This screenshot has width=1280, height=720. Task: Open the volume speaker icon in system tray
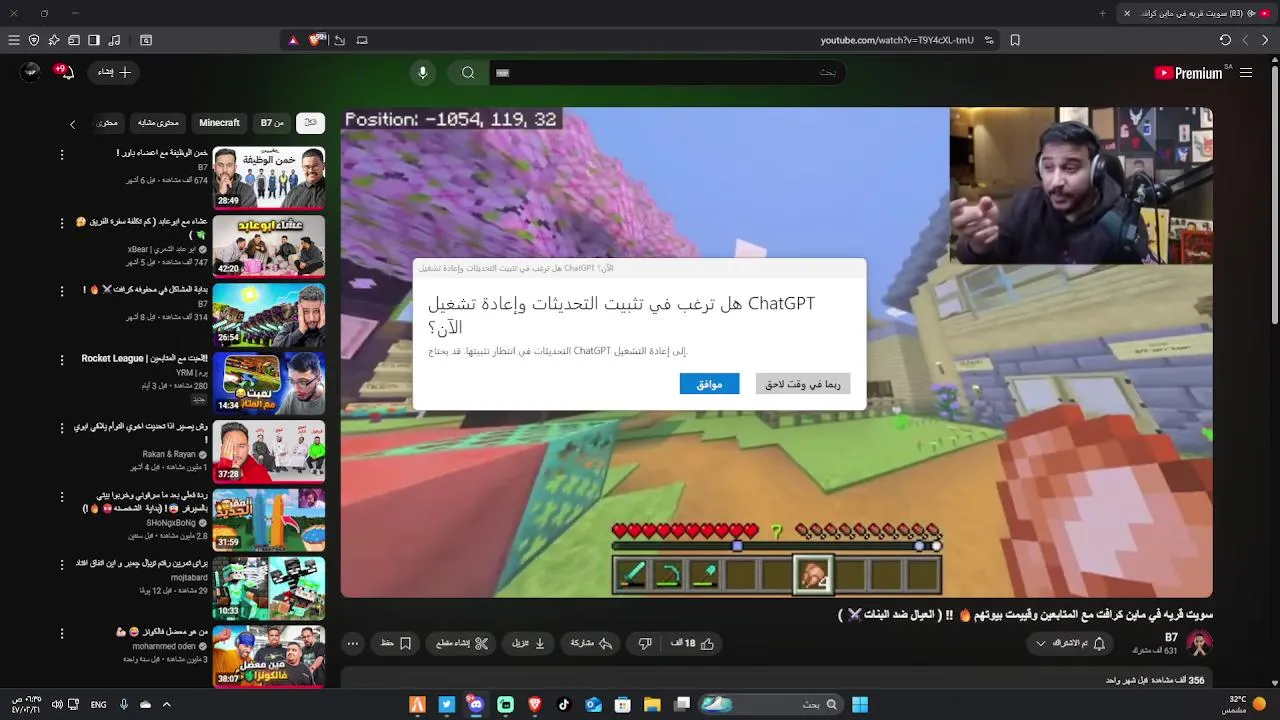pos(57,704)
